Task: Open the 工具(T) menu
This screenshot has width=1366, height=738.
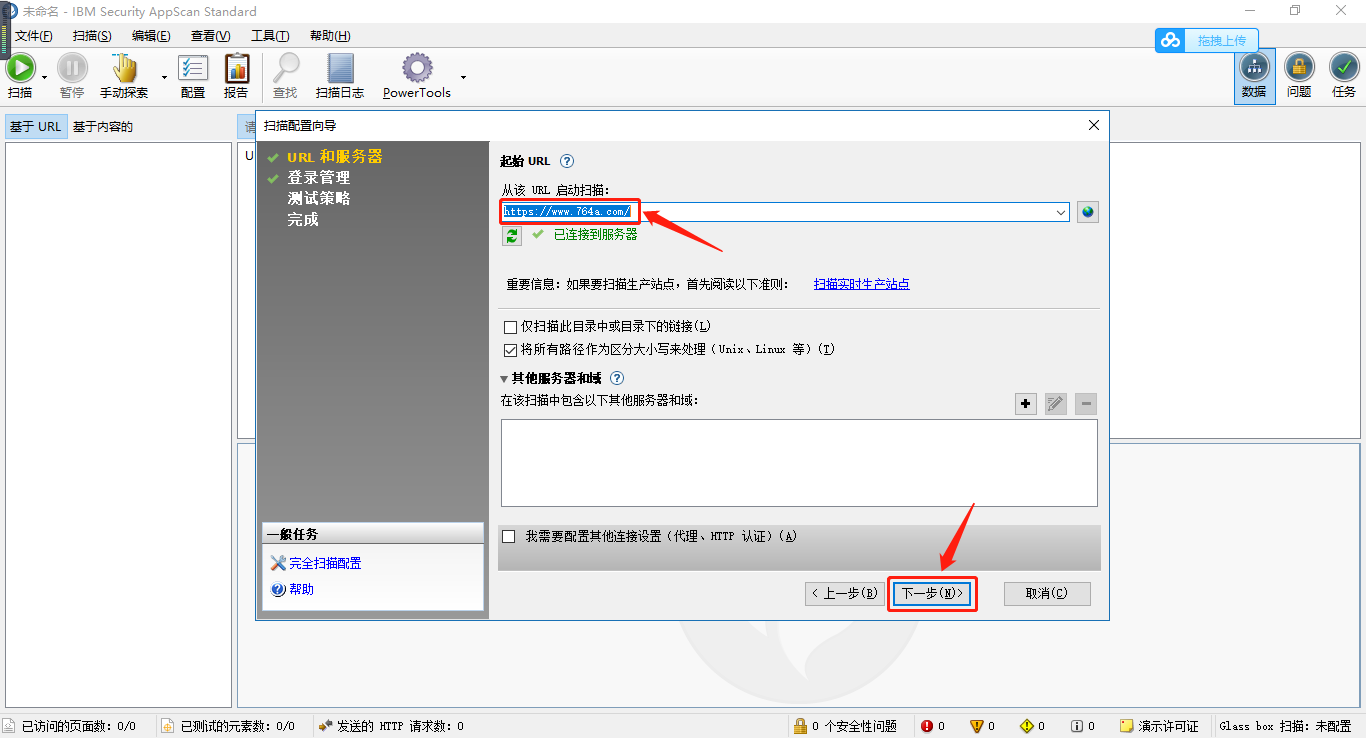Action: point(270,36)
